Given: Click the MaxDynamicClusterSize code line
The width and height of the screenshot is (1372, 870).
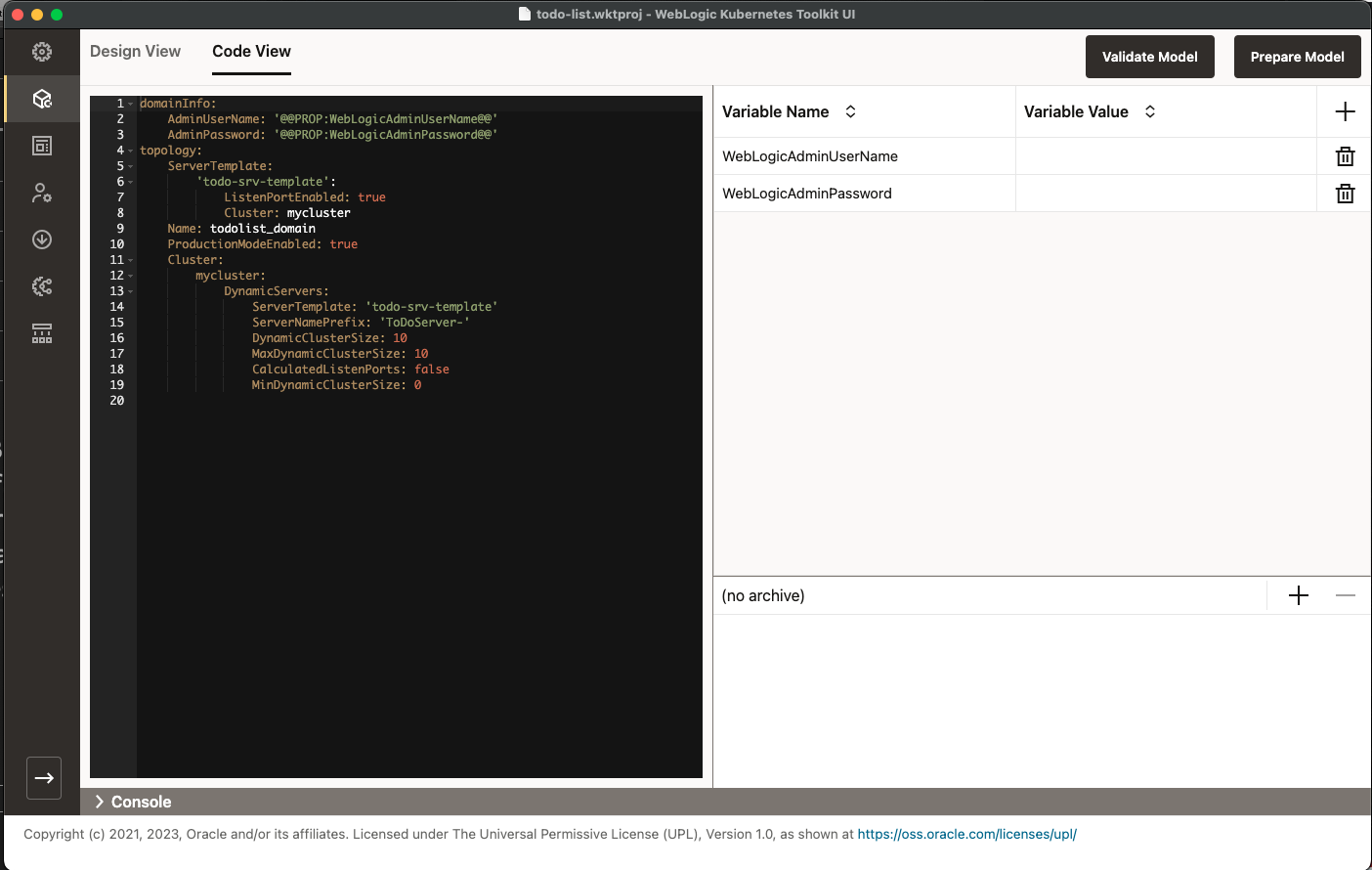Looking at the screenshot, I should [x=340, y=354].
